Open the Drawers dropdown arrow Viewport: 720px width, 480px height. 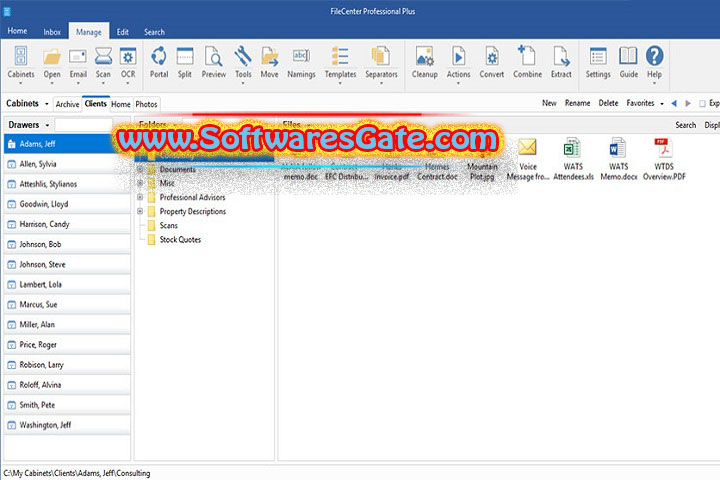47,125
